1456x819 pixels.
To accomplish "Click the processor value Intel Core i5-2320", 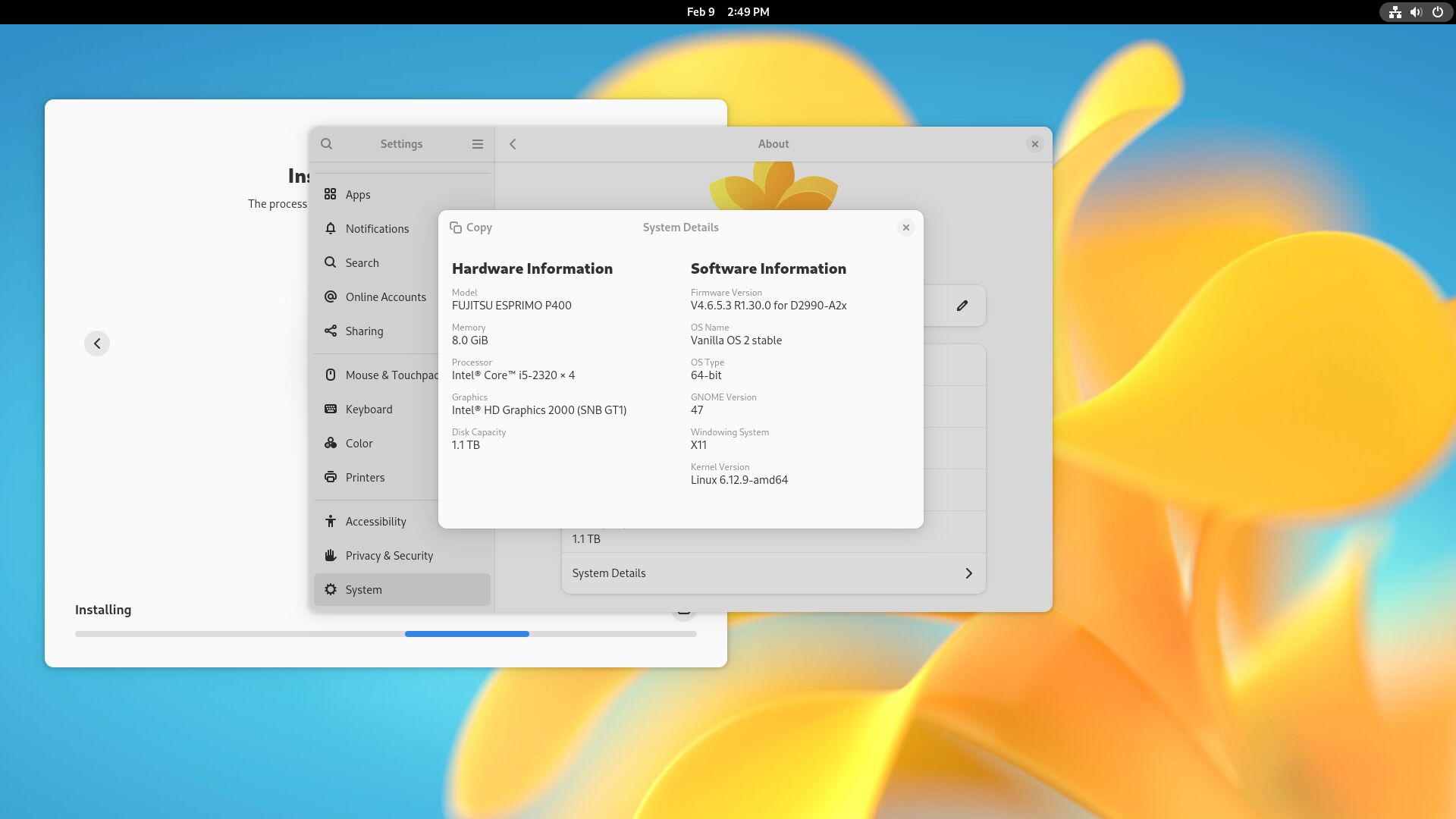I will [513, 375].
